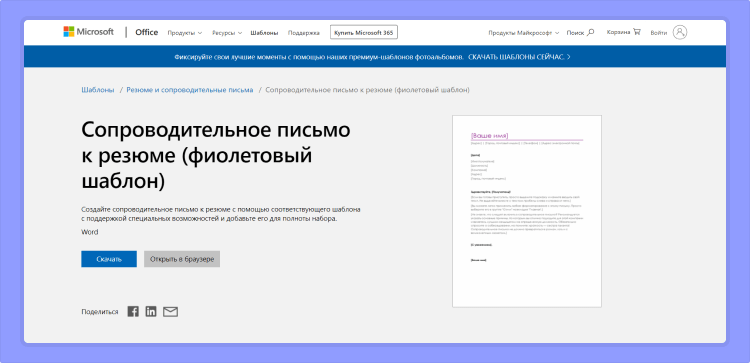Click СКАЧАТЬ ШАБЛОНЫ СЕЙЧАС banner link
Image resolution: width=750 pixels, height=363 pixels.
519,56
